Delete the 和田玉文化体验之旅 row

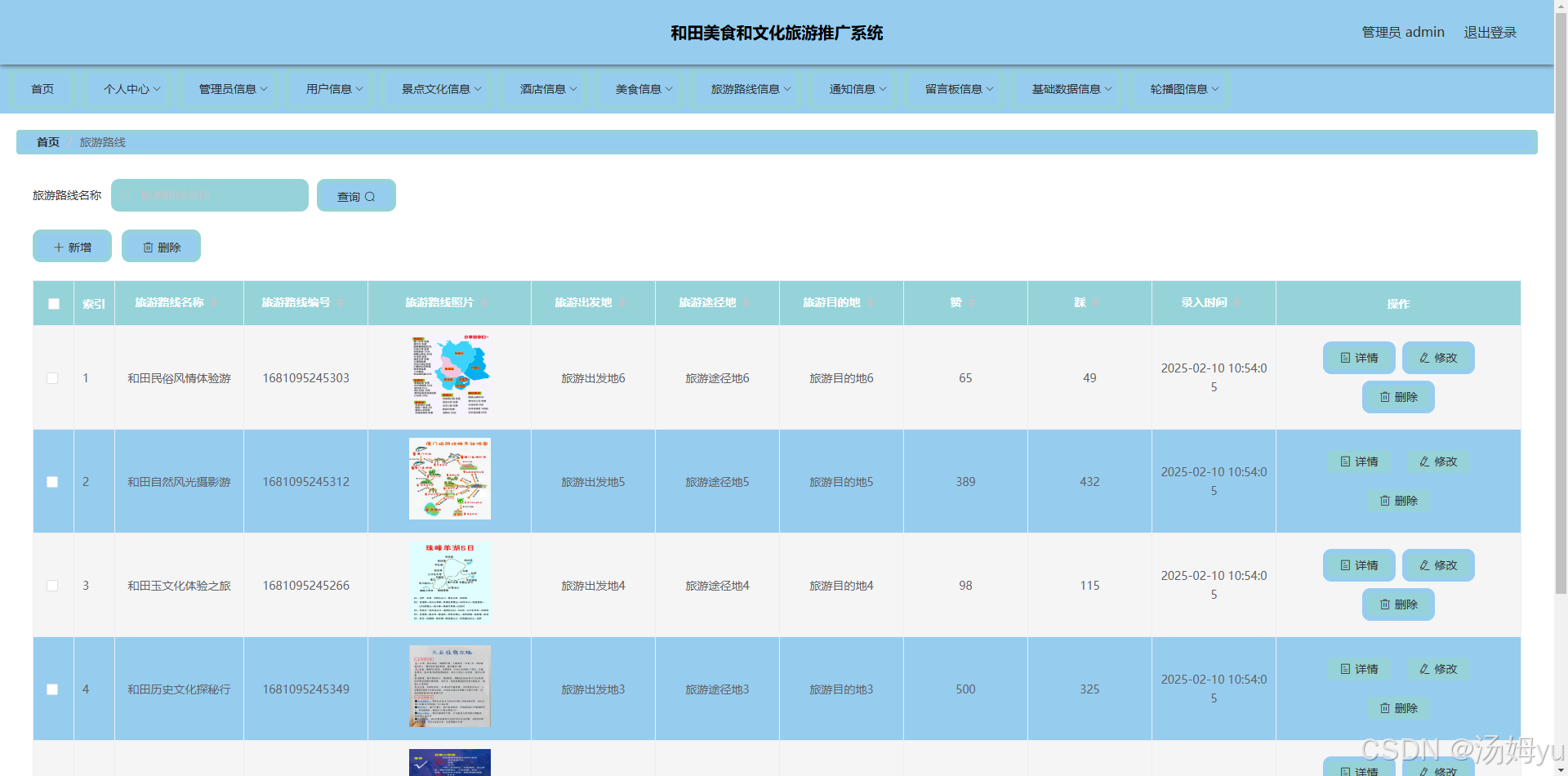(x=1398, y=604)
